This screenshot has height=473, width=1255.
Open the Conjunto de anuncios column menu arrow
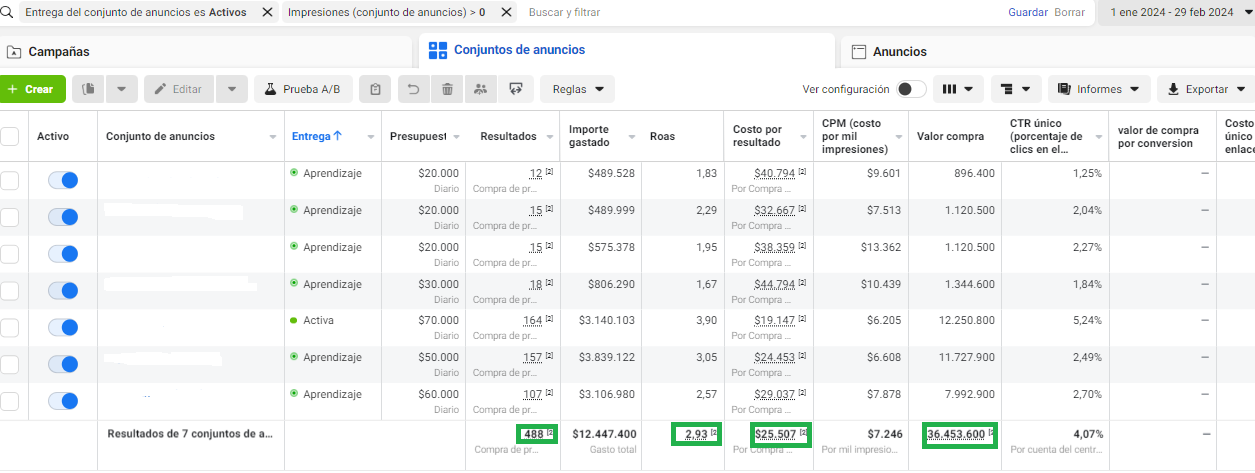click(x=274, y=137)
